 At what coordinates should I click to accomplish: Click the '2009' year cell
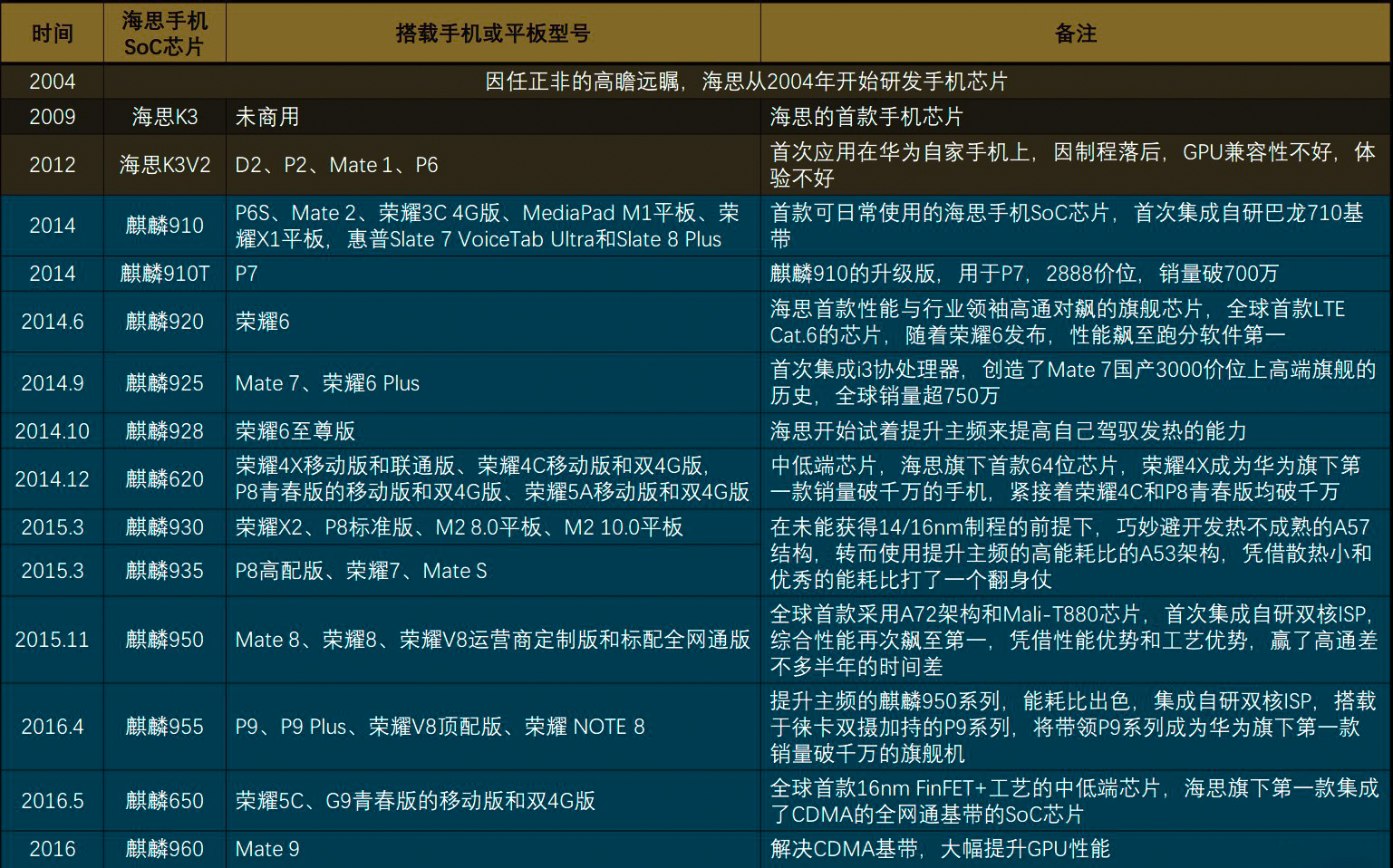(52, 117)
